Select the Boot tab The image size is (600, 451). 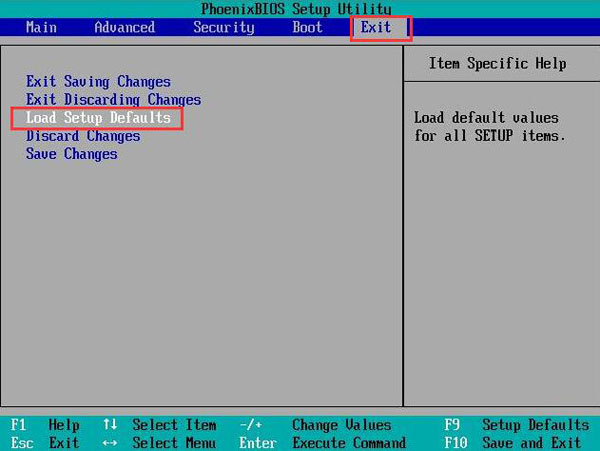click(x=307, y=27)
